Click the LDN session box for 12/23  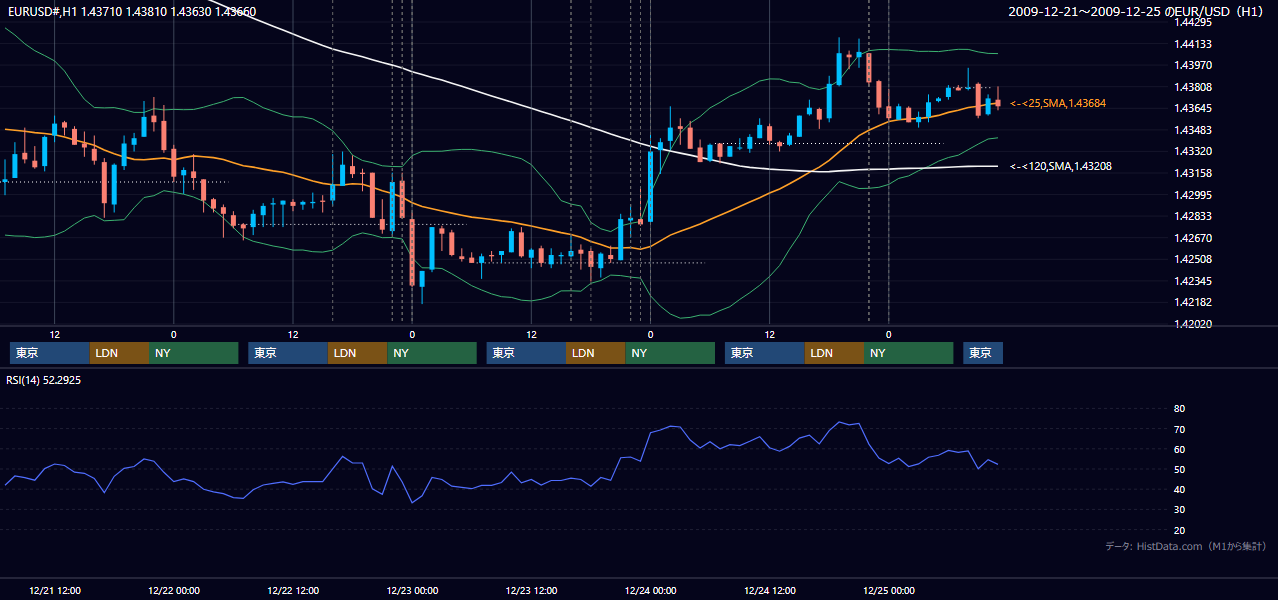pyautogui.click(x=596, y=353)
